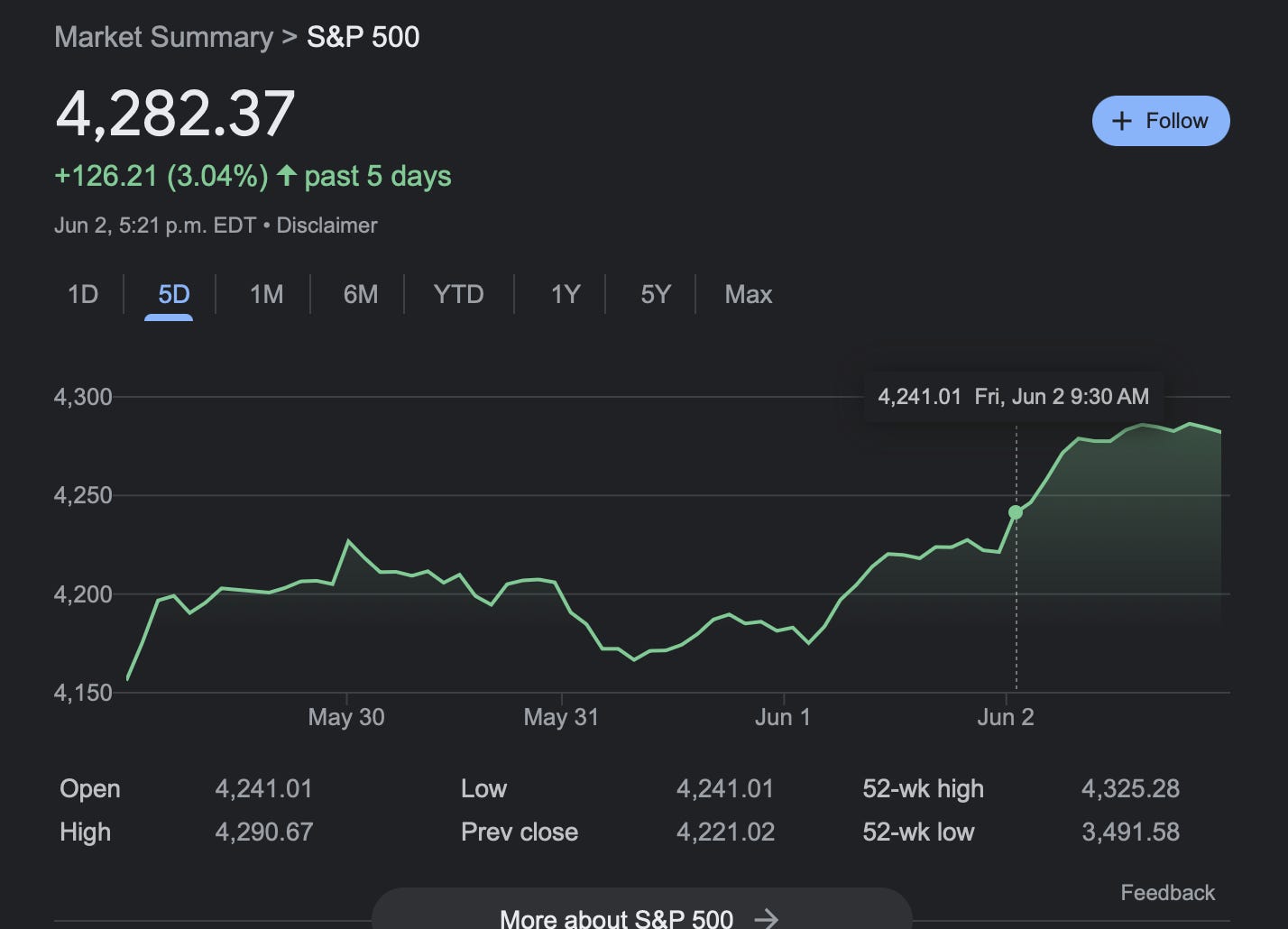
Task: Click the High value 4,290.67
Action: (263, 832)
